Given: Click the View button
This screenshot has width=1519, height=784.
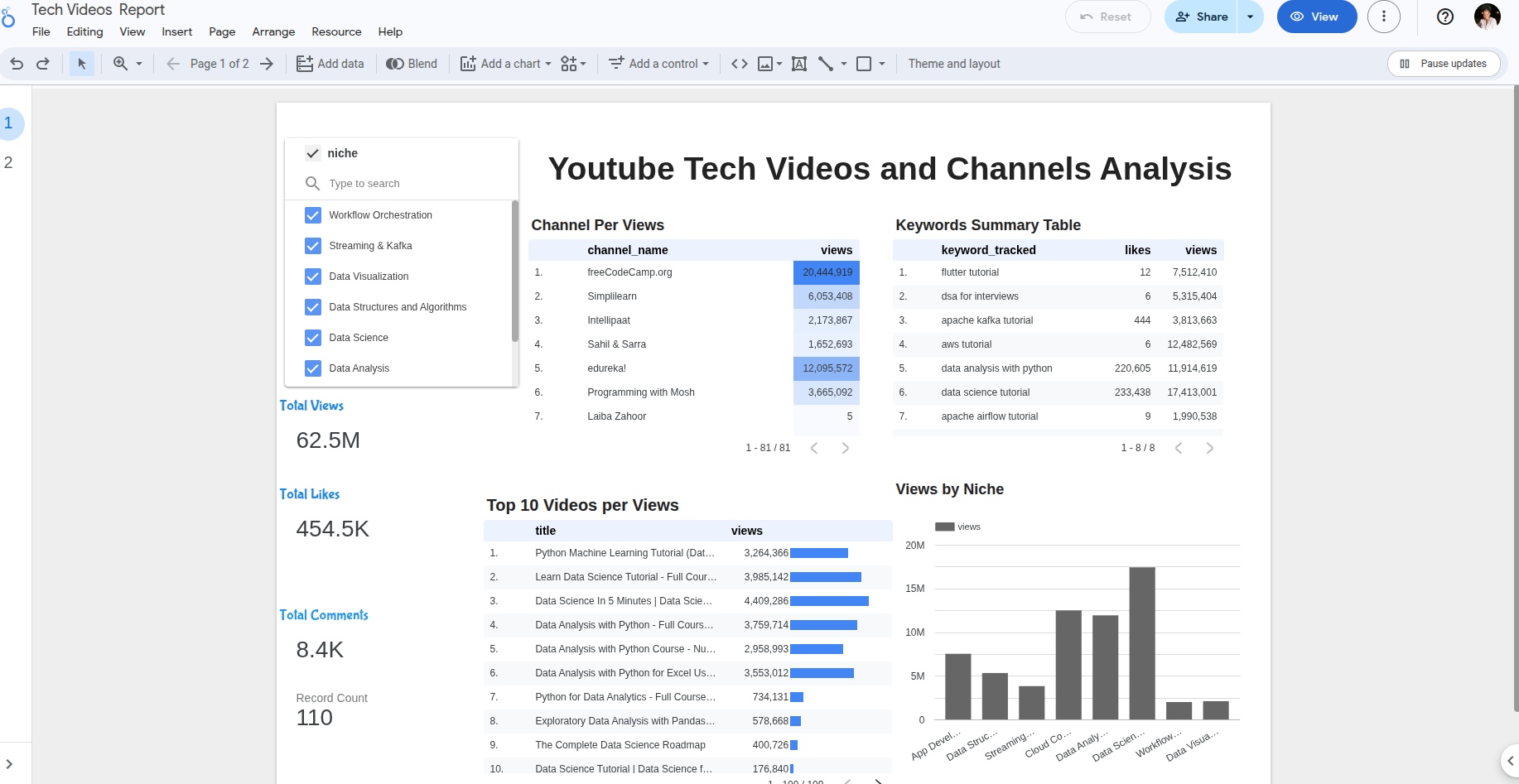Looking at the screenshot, I should [x=1317, y=17].
